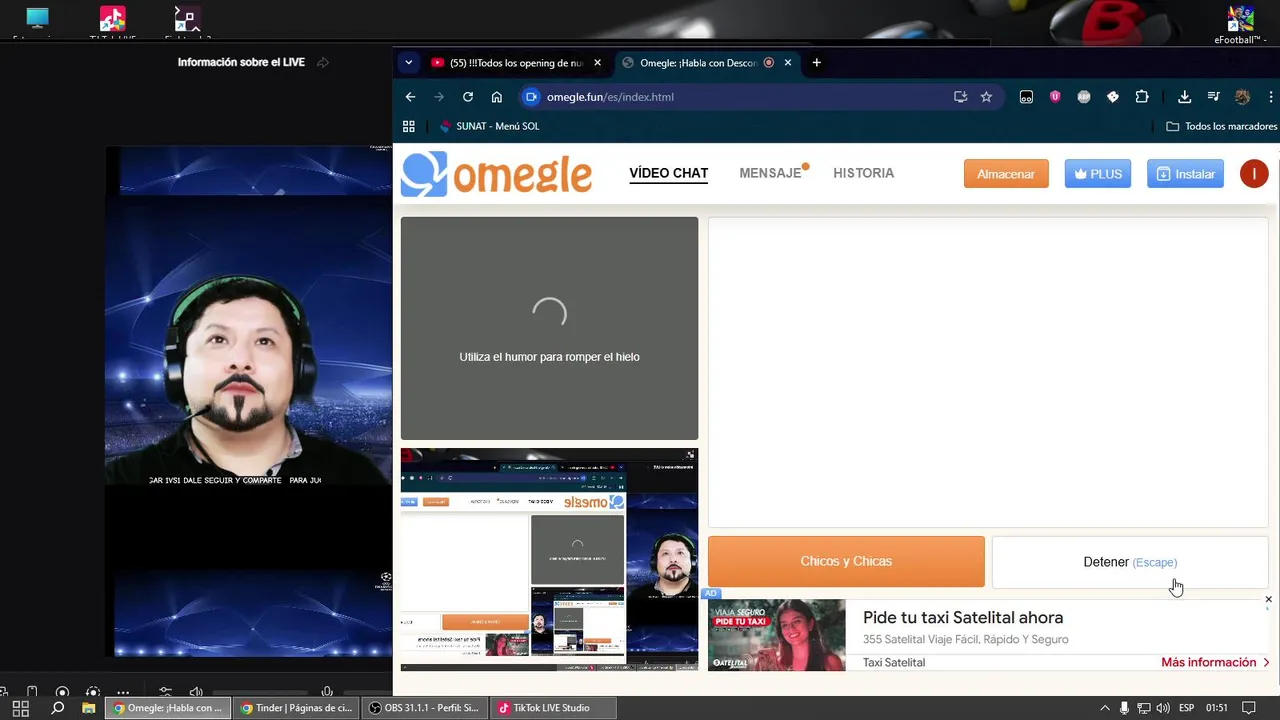This screenshot has width=1280, height=720.
Task: Open the media control playlist icon
Action: pos(1213,97)
